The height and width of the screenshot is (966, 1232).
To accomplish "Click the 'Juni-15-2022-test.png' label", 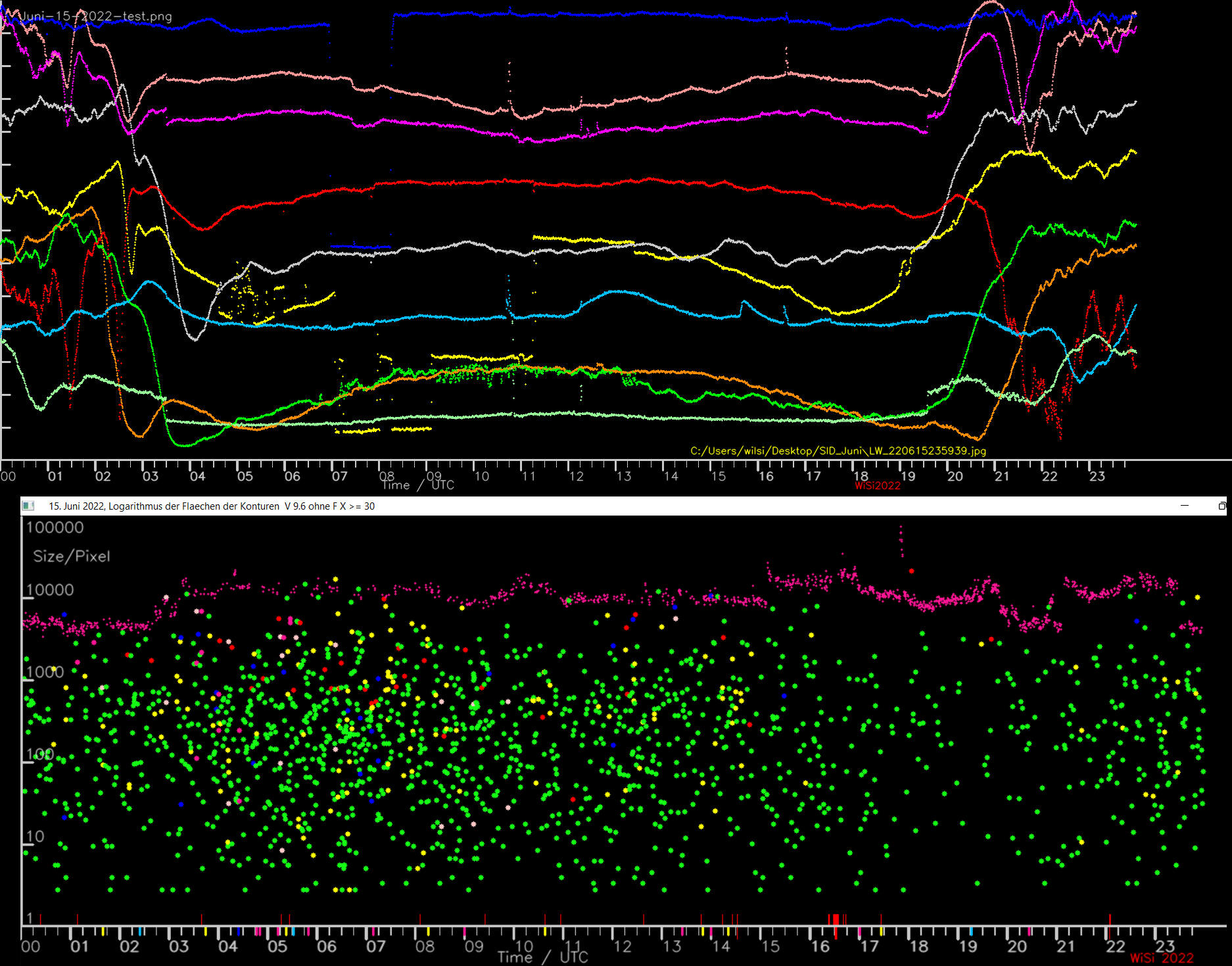I will click(x=96, y=16).
